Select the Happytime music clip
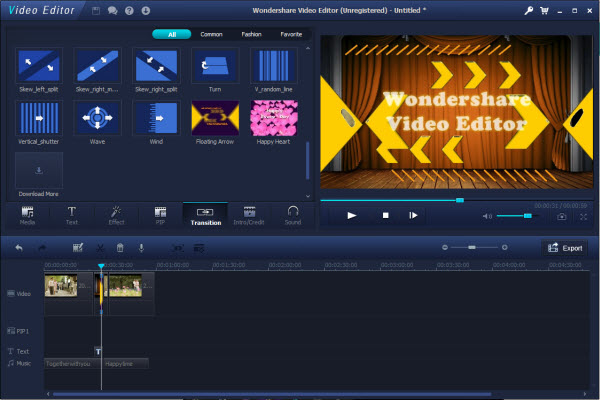The width and height of the screenshot is (600, 400). pos(126,364)
